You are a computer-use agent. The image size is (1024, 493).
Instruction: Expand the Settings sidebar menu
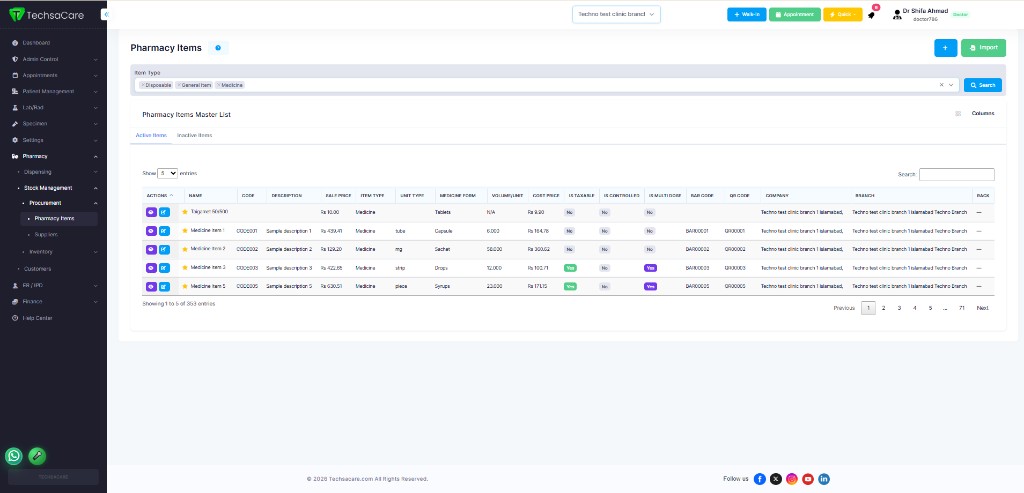coord(55,140)
